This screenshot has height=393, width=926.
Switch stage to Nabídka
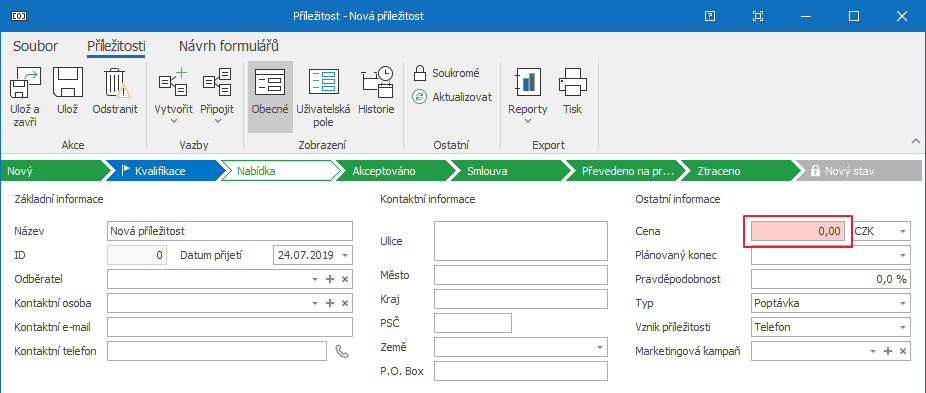click(281, 171)
